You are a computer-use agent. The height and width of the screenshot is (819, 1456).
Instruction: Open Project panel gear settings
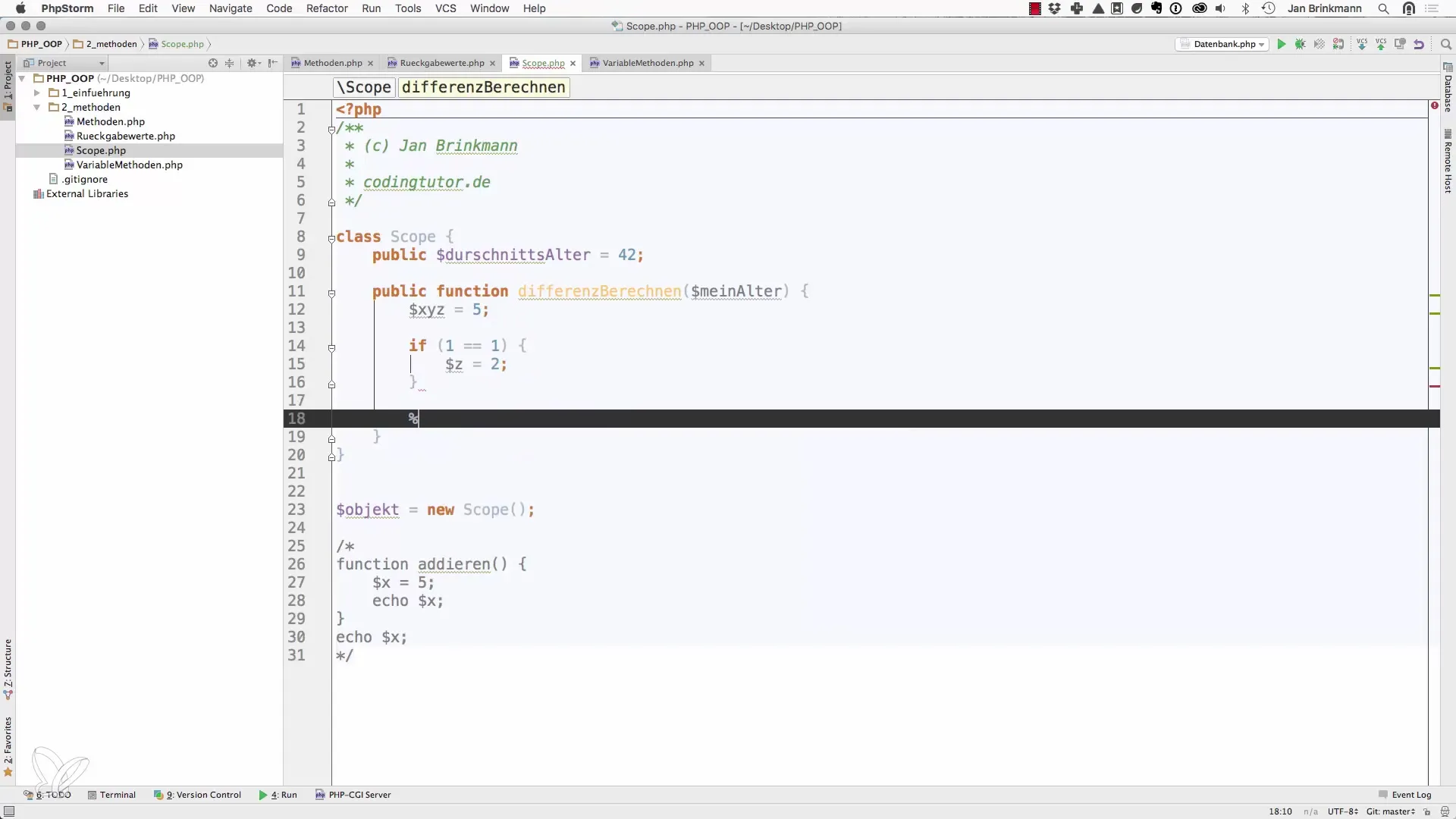click(x=253, y=63)
